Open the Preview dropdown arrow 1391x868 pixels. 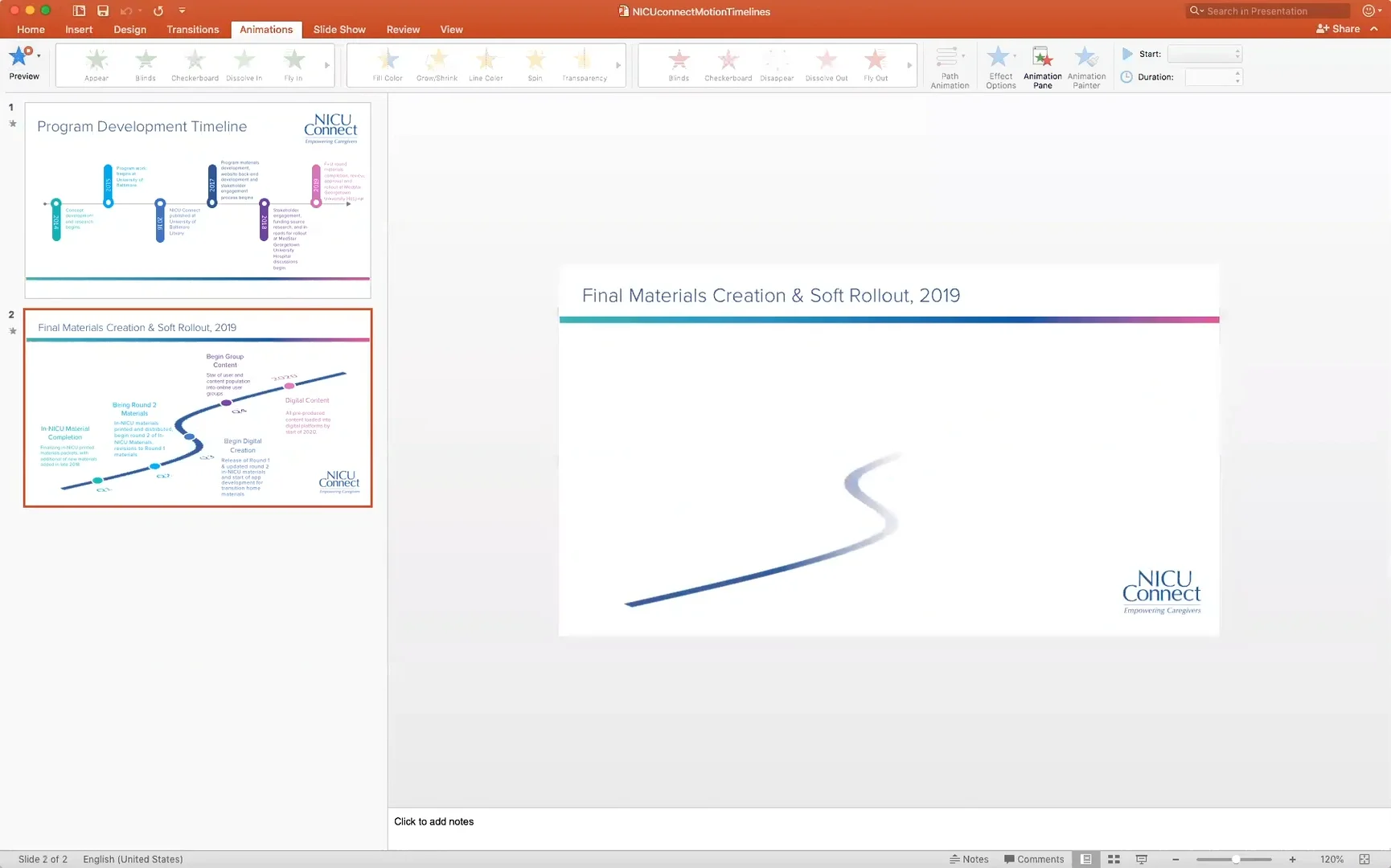click(39, 56)
